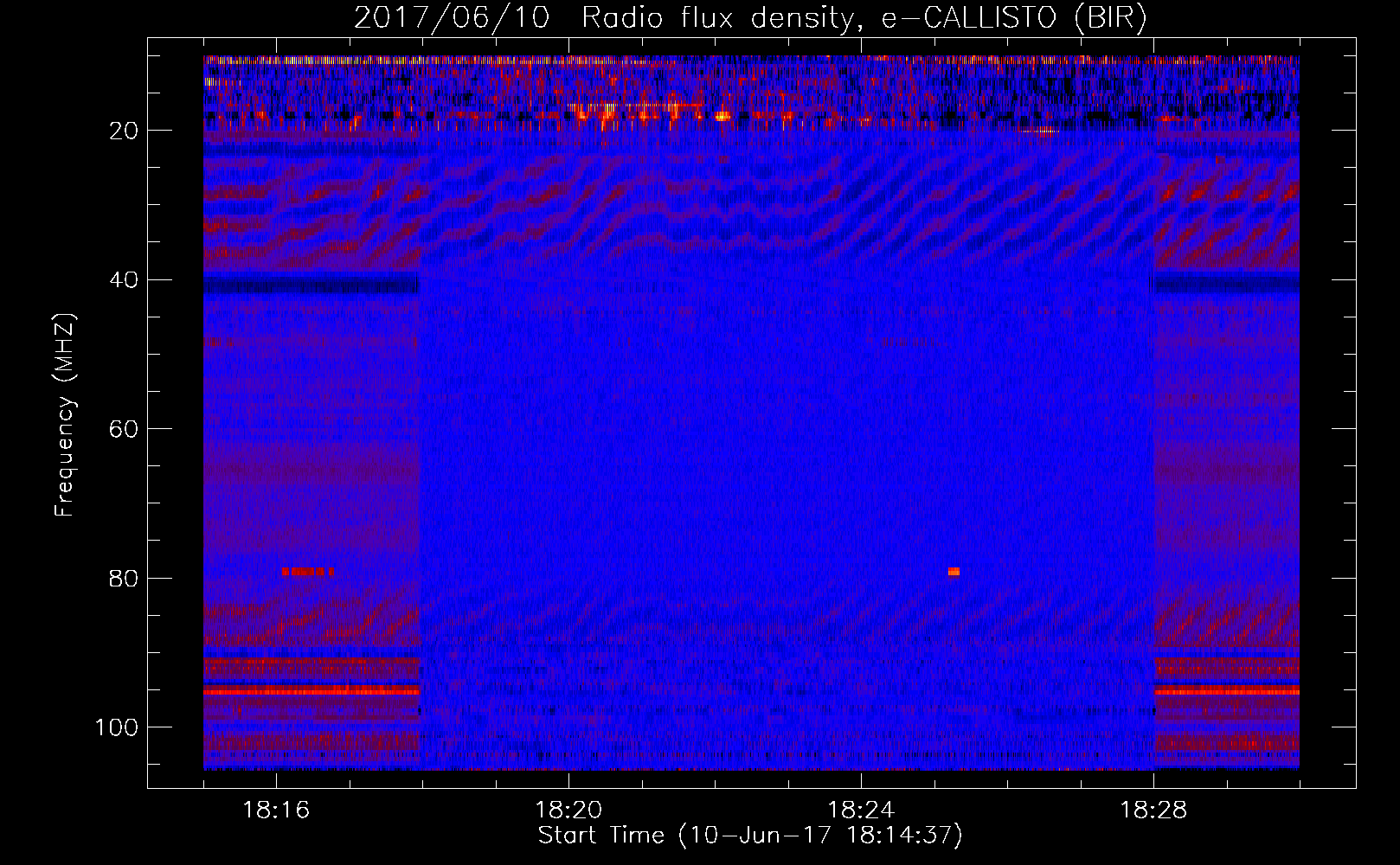1400x865 pixels.
Task: Click the '40' frequency tick label
Action: (x=125, y=280)
